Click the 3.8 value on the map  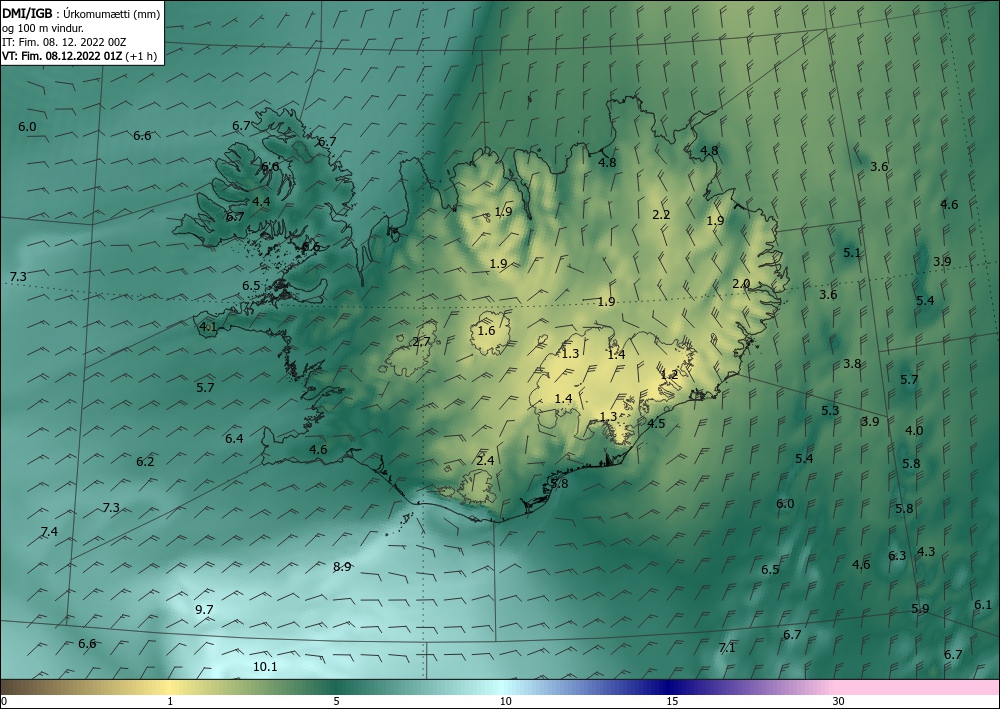(x=852, y=363)
